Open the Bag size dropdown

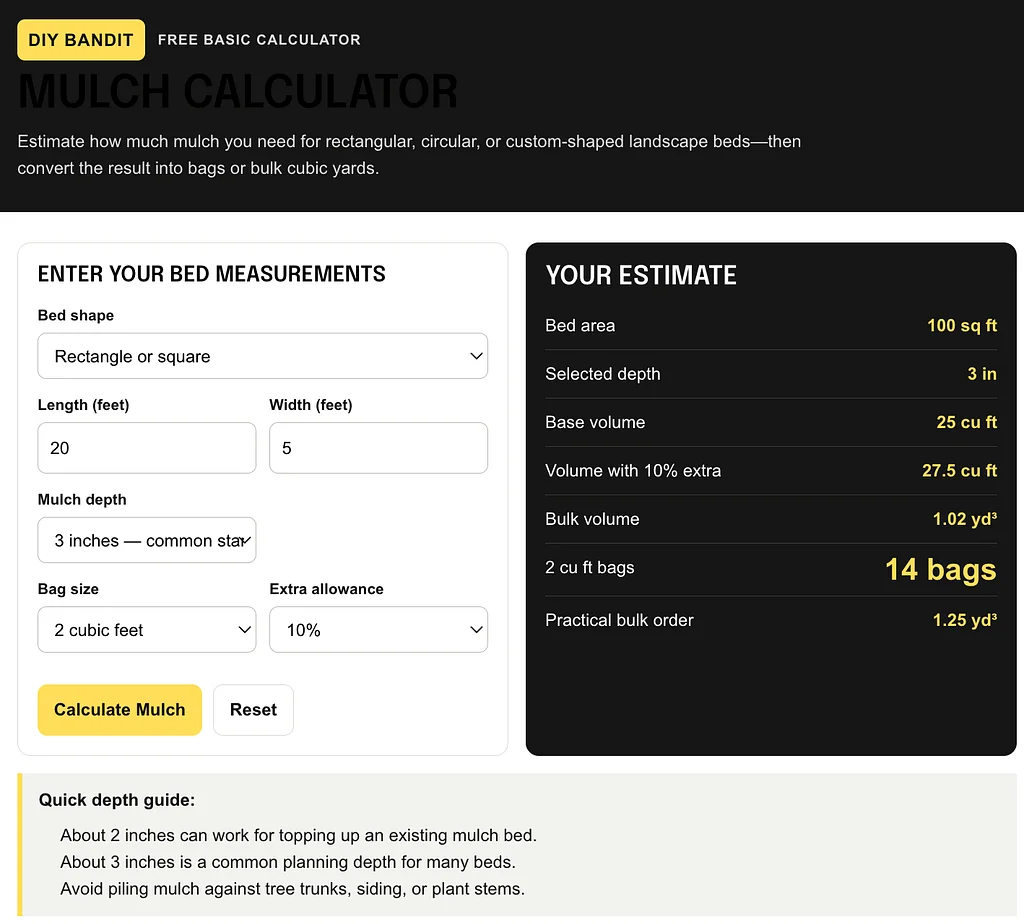[147, 629]
